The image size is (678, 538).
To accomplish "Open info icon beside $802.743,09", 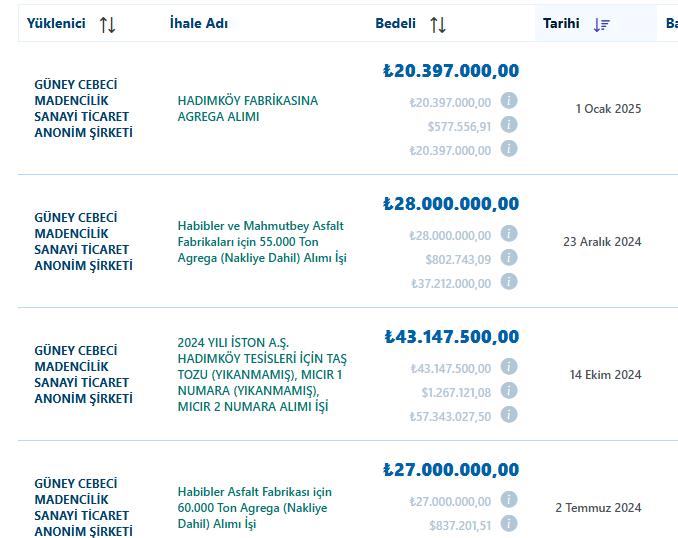I will (509, 258).
